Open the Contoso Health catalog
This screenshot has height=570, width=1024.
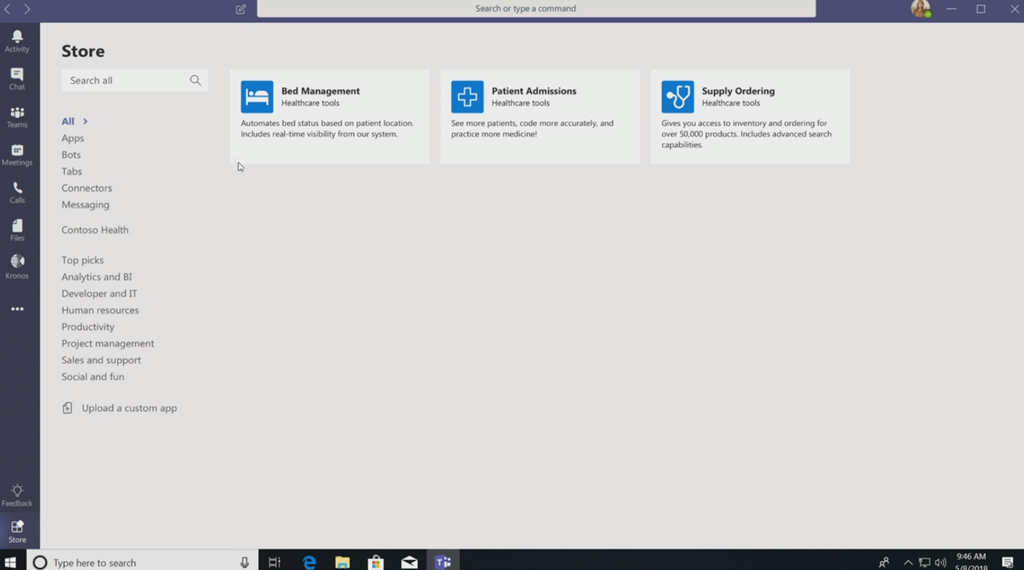(95, 230)
